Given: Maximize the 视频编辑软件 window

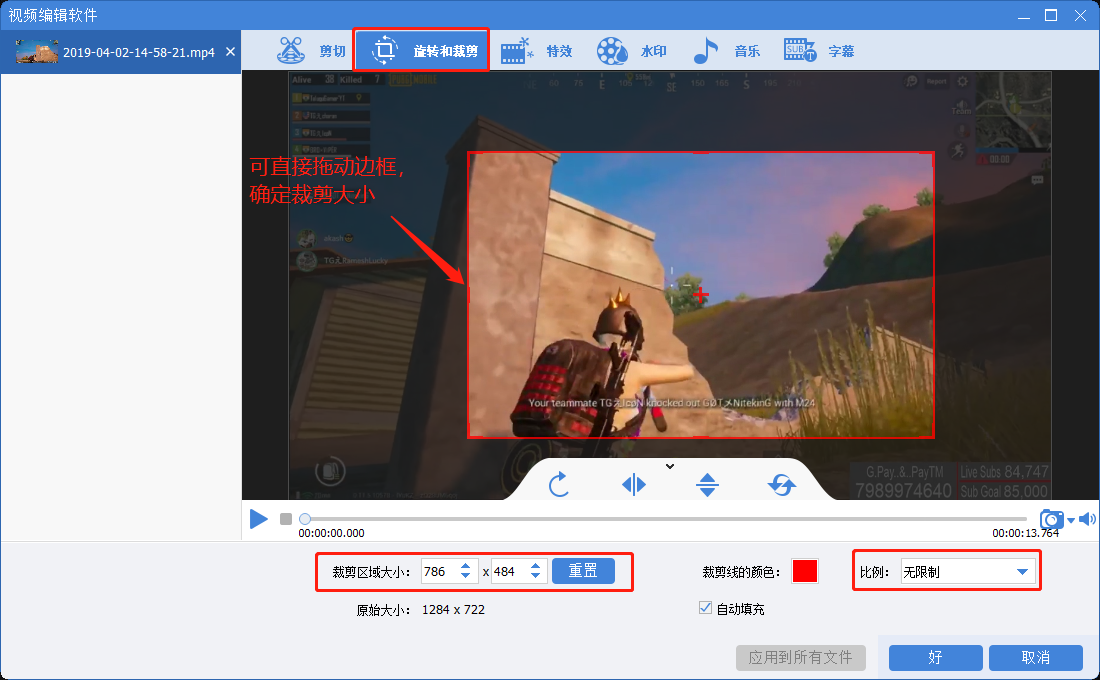Looking at the screenshot, I should pos(1051,15).
